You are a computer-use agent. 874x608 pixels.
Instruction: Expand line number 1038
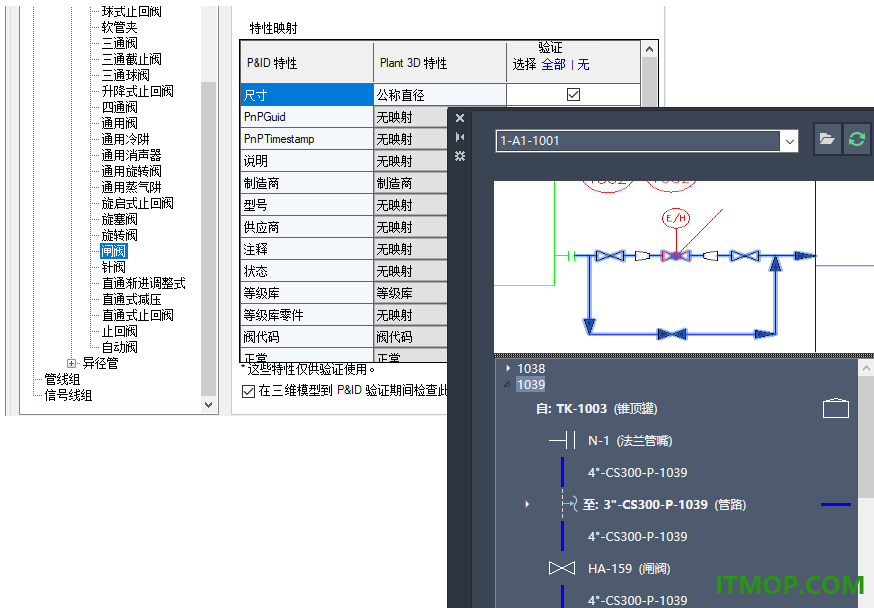click(x=508, y=368)
